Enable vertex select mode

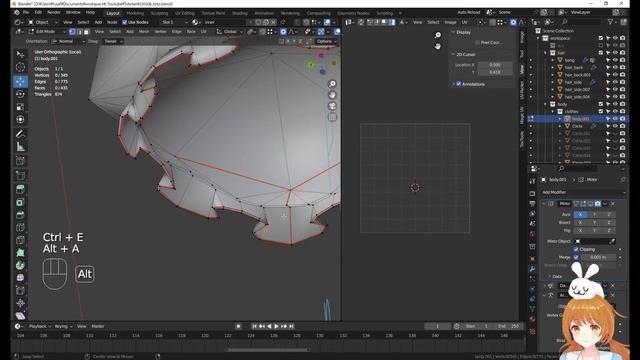click(x=72, y=31)
